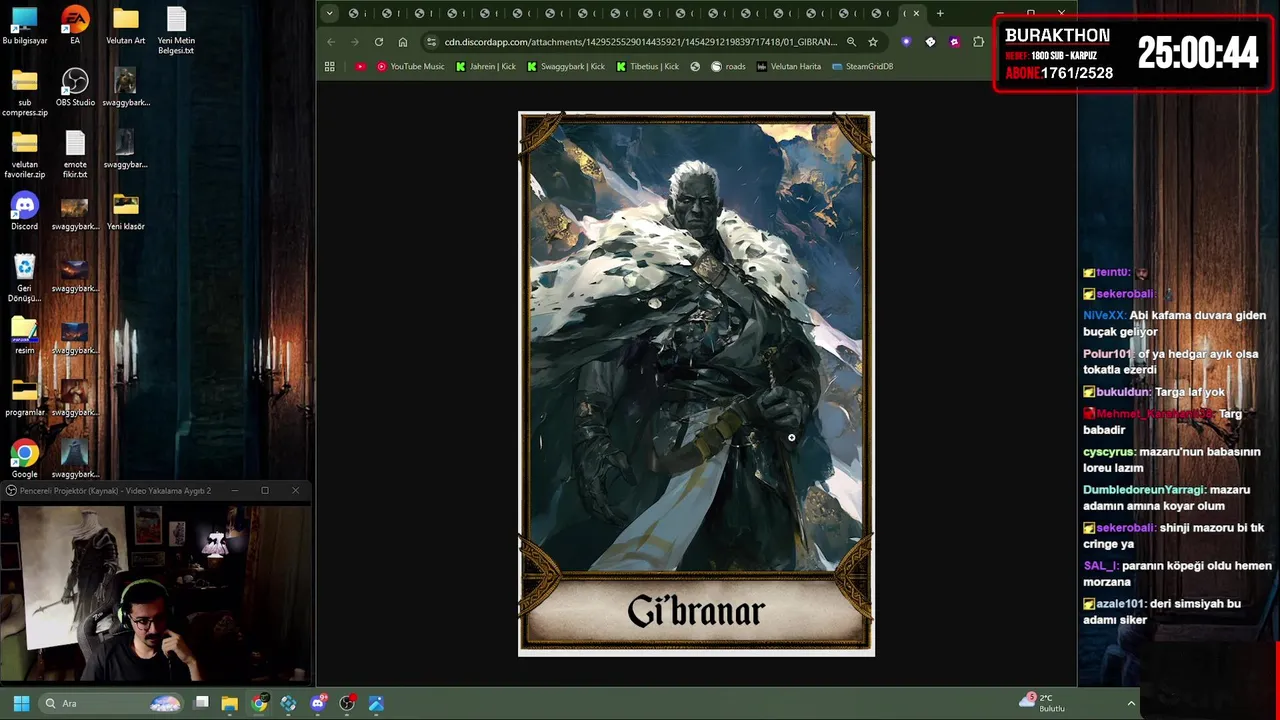This screenshot has width=1280, height=720.
Task: Open Chrome extensions puzzle icon
Action: pos(978,42)
